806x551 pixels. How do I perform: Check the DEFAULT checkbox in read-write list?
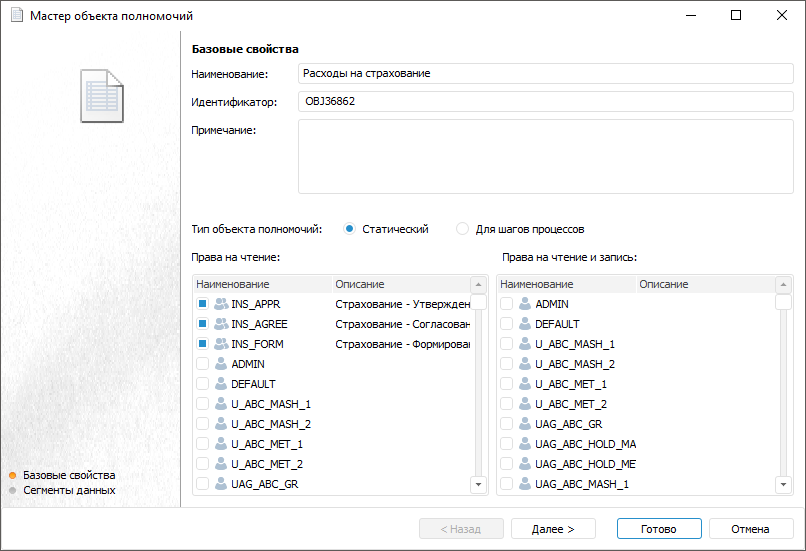pyautogui.click(x=506, y=324)
